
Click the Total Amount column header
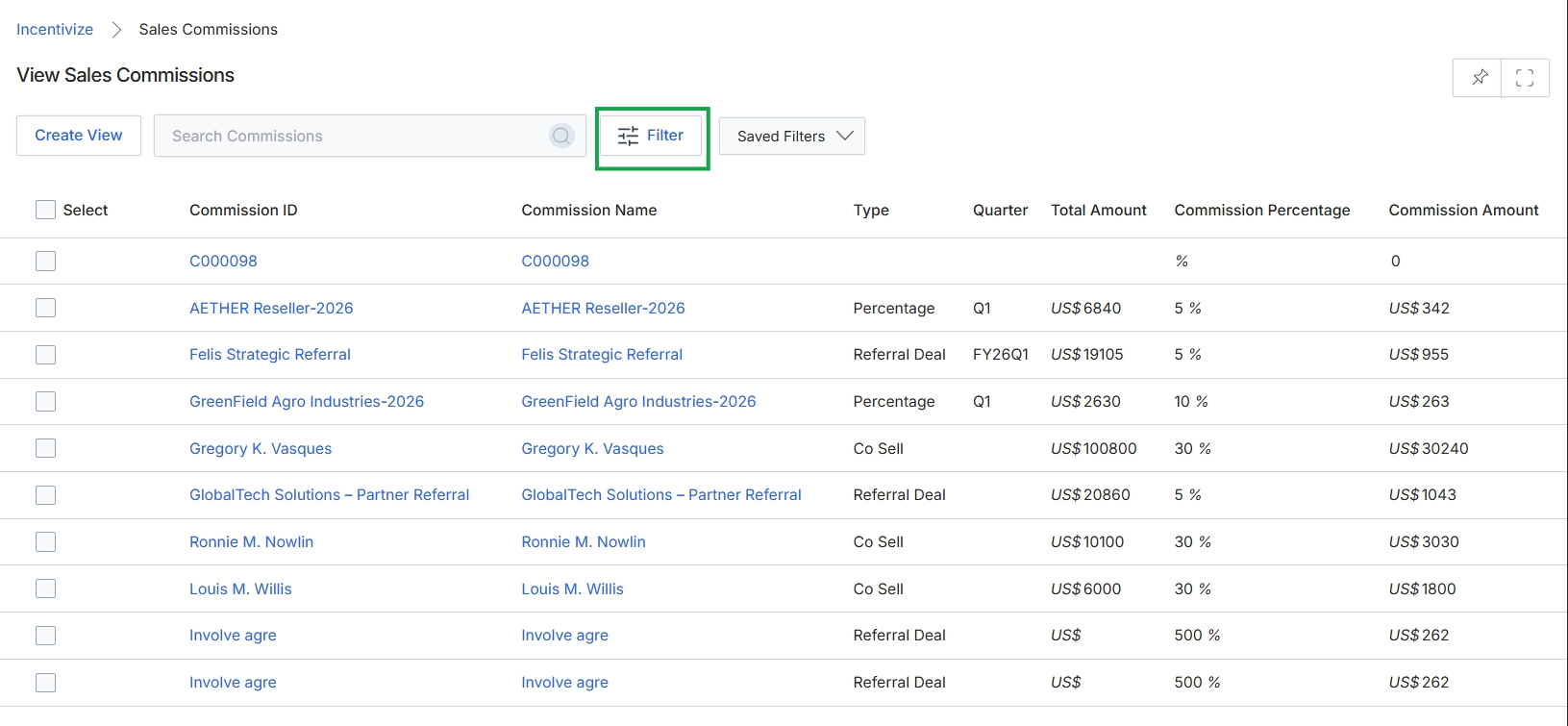(x=1099, y=210)
